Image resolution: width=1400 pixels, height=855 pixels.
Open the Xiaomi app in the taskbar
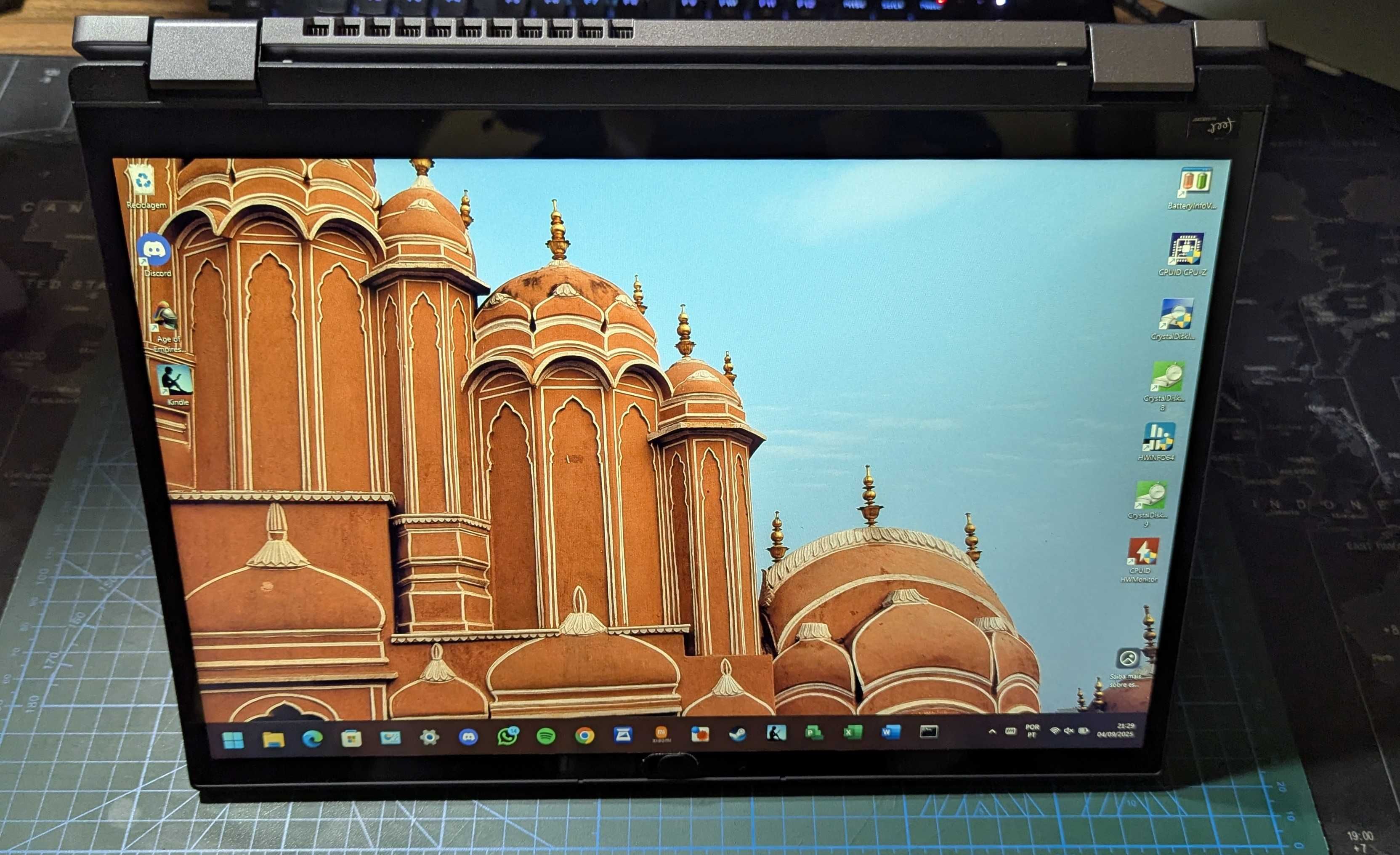pyautogui.click(x=661, y=735)
